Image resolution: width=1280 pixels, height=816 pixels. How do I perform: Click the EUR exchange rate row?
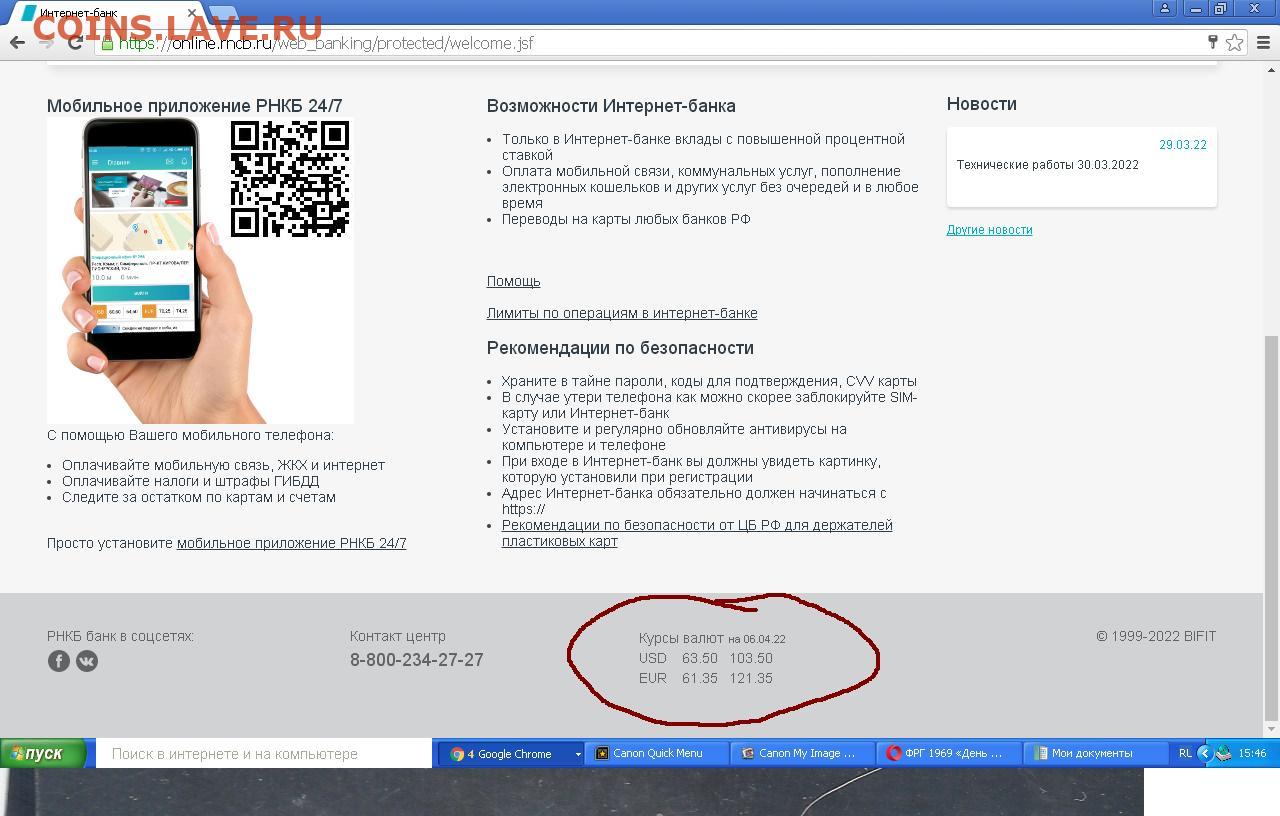tap(706, 678)
